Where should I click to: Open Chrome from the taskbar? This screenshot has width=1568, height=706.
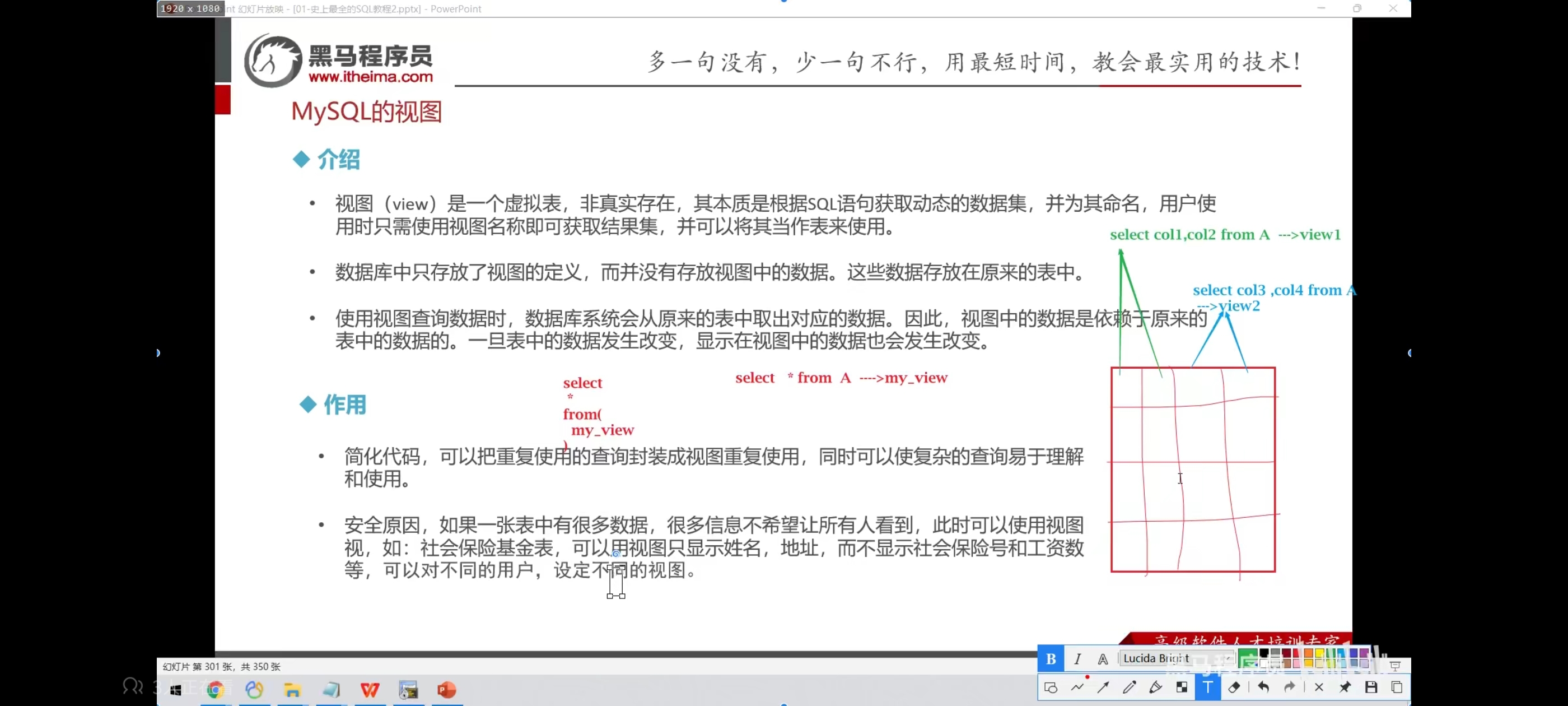coord(216,690)
